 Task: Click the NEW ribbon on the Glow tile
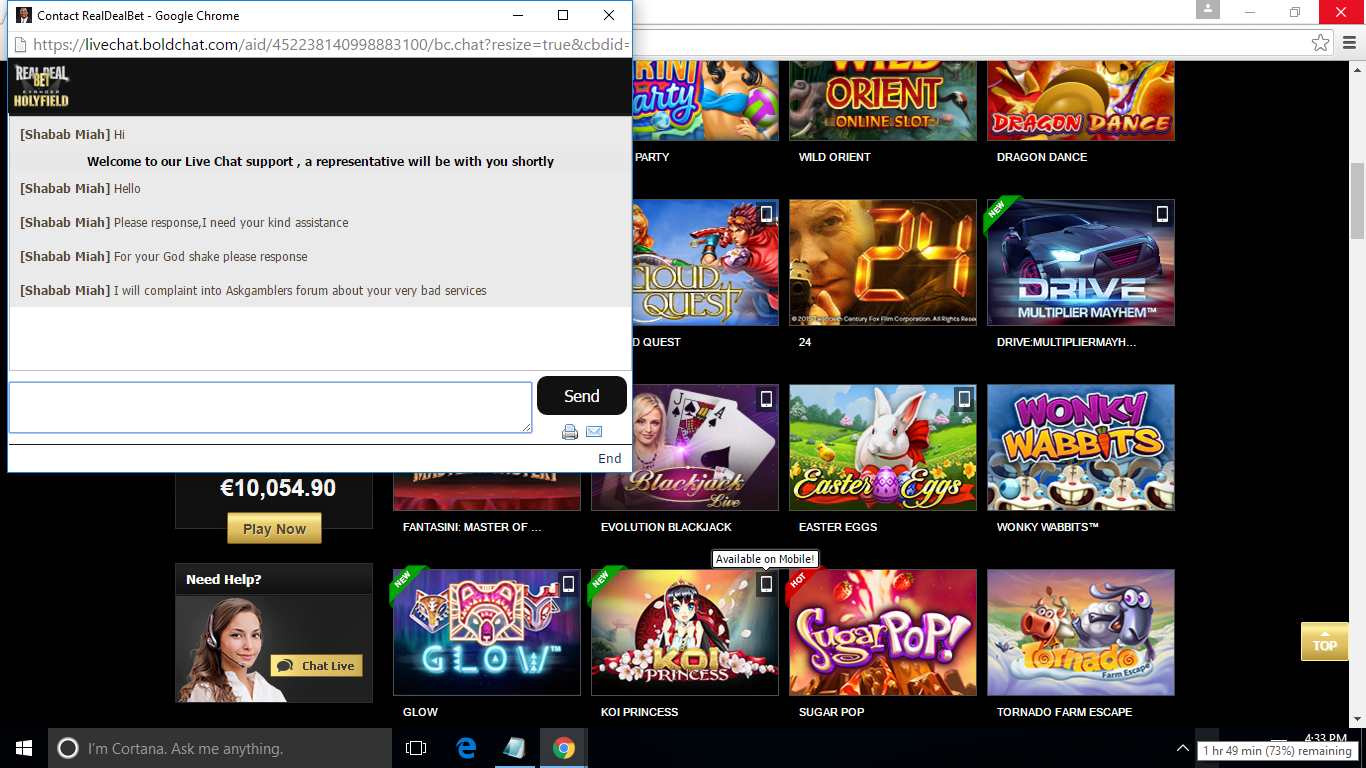(406, 583)
